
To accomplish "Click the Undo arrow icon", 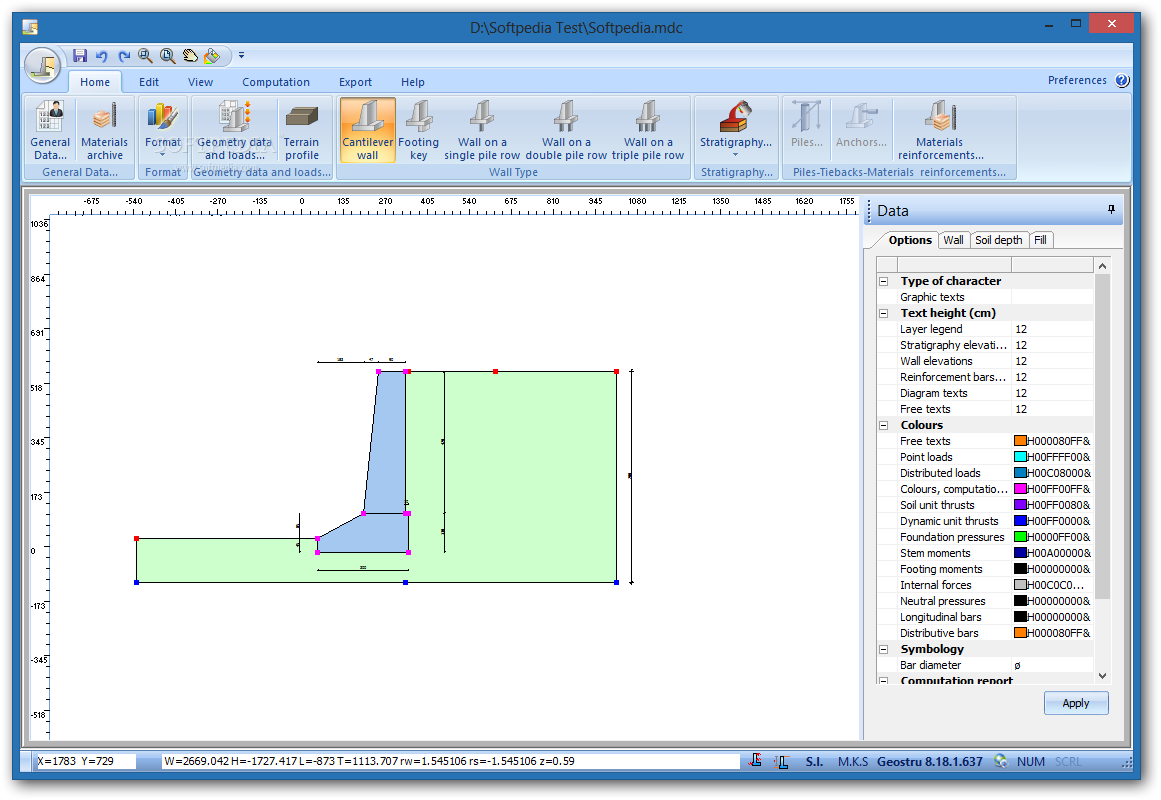I will [102, 56].
